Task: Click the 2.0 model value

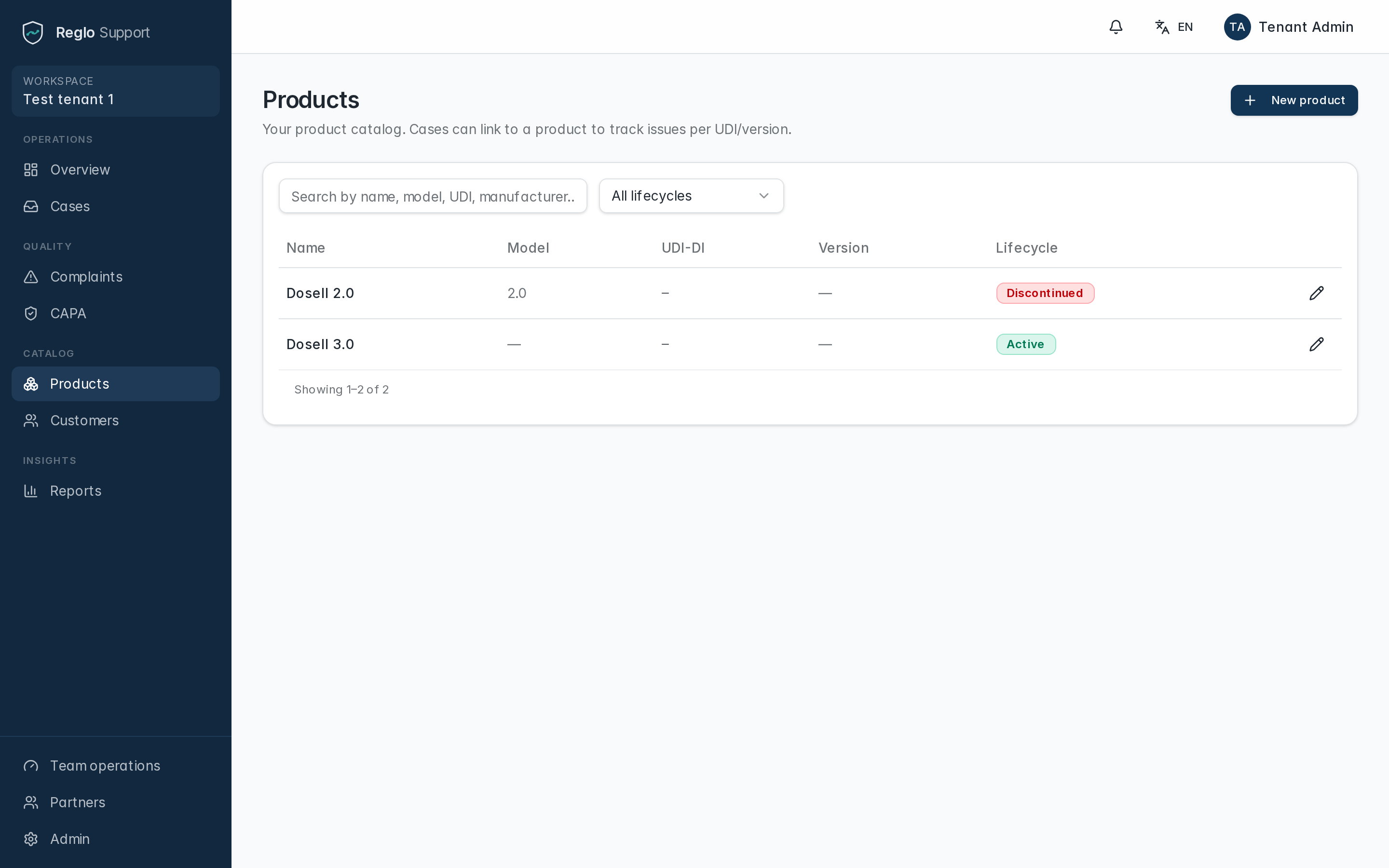Action: coord(517,293)
